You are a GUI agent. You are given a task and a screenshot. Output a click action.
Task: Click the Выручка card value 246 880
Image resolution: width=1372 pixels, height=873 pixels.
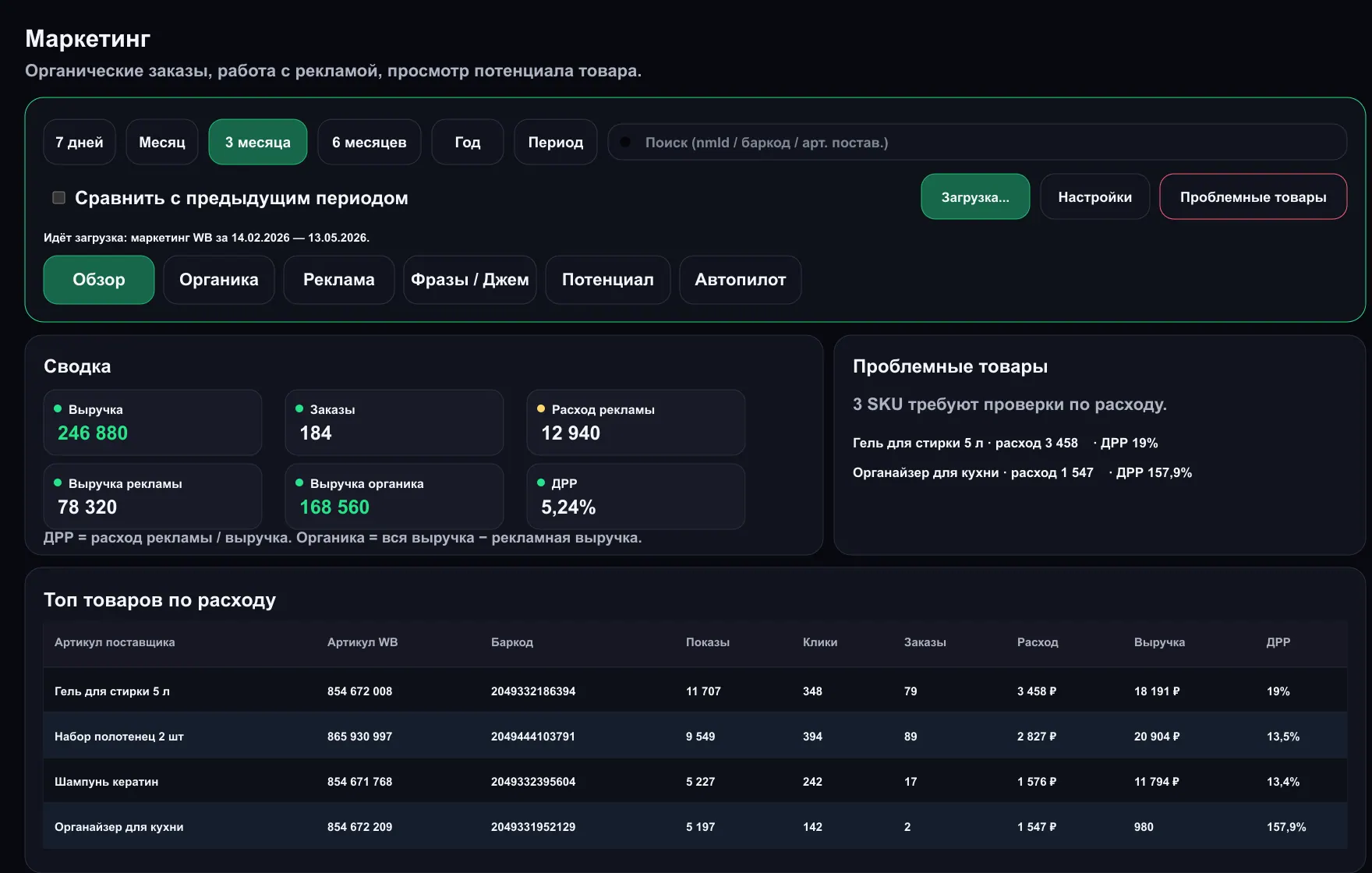93,433
